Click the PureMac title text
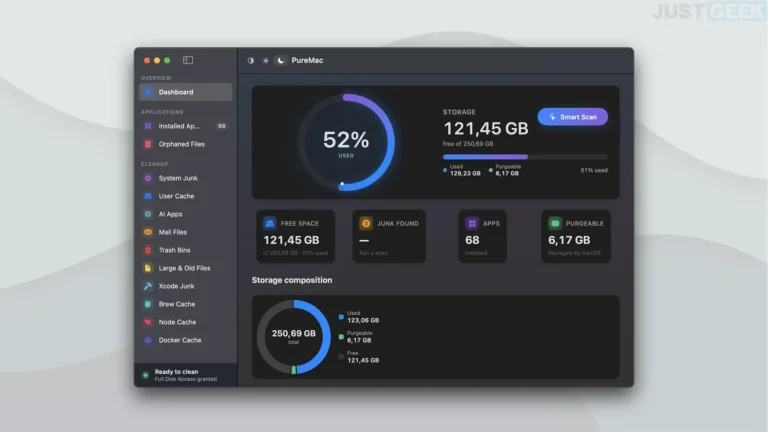 (x=307, y=61)
